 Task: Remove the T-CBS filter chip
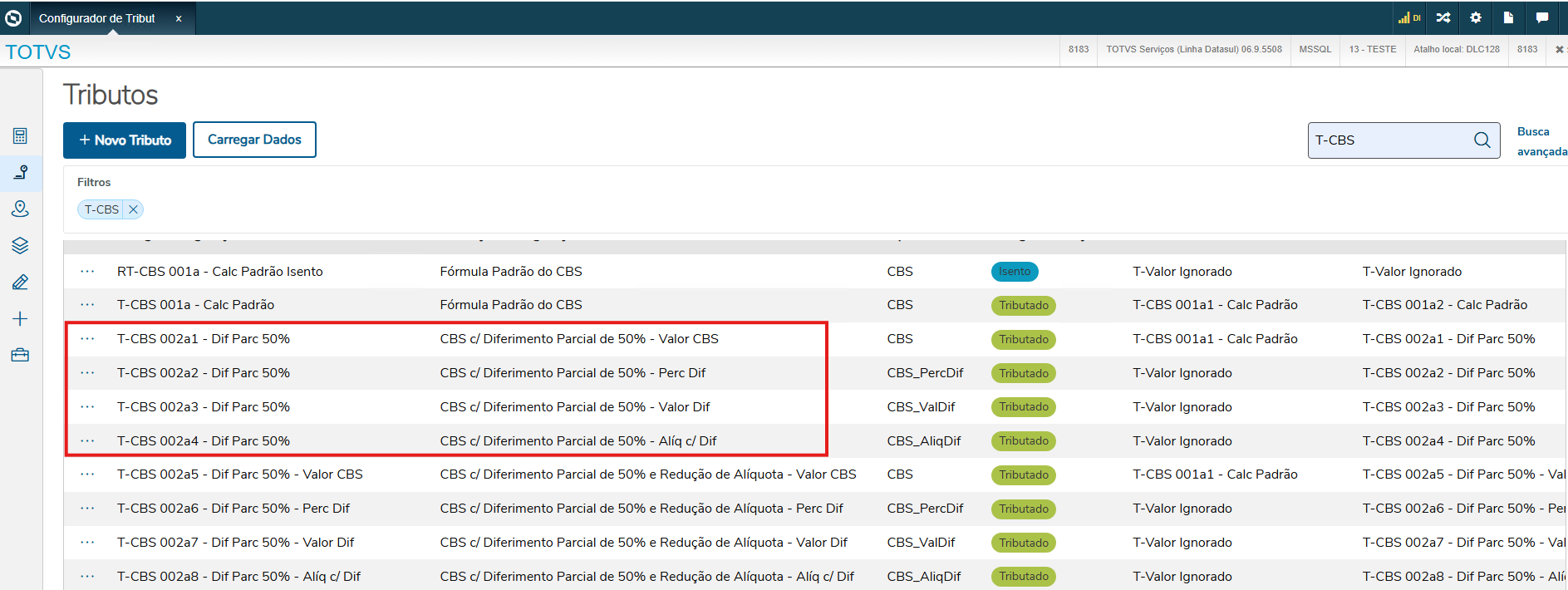(x=133, y=209)
